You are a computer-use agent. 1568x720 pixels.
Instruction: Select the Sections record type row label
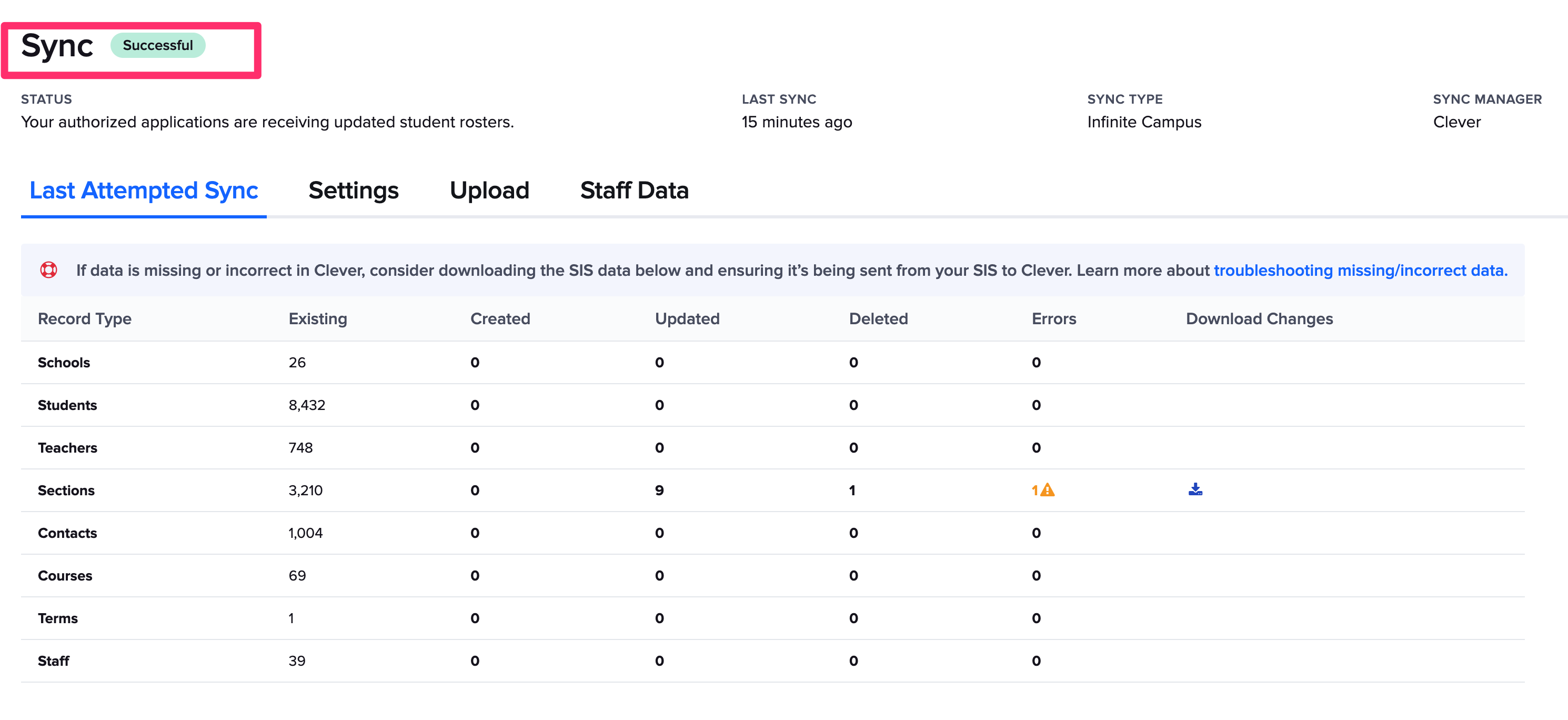click(66, 491)
